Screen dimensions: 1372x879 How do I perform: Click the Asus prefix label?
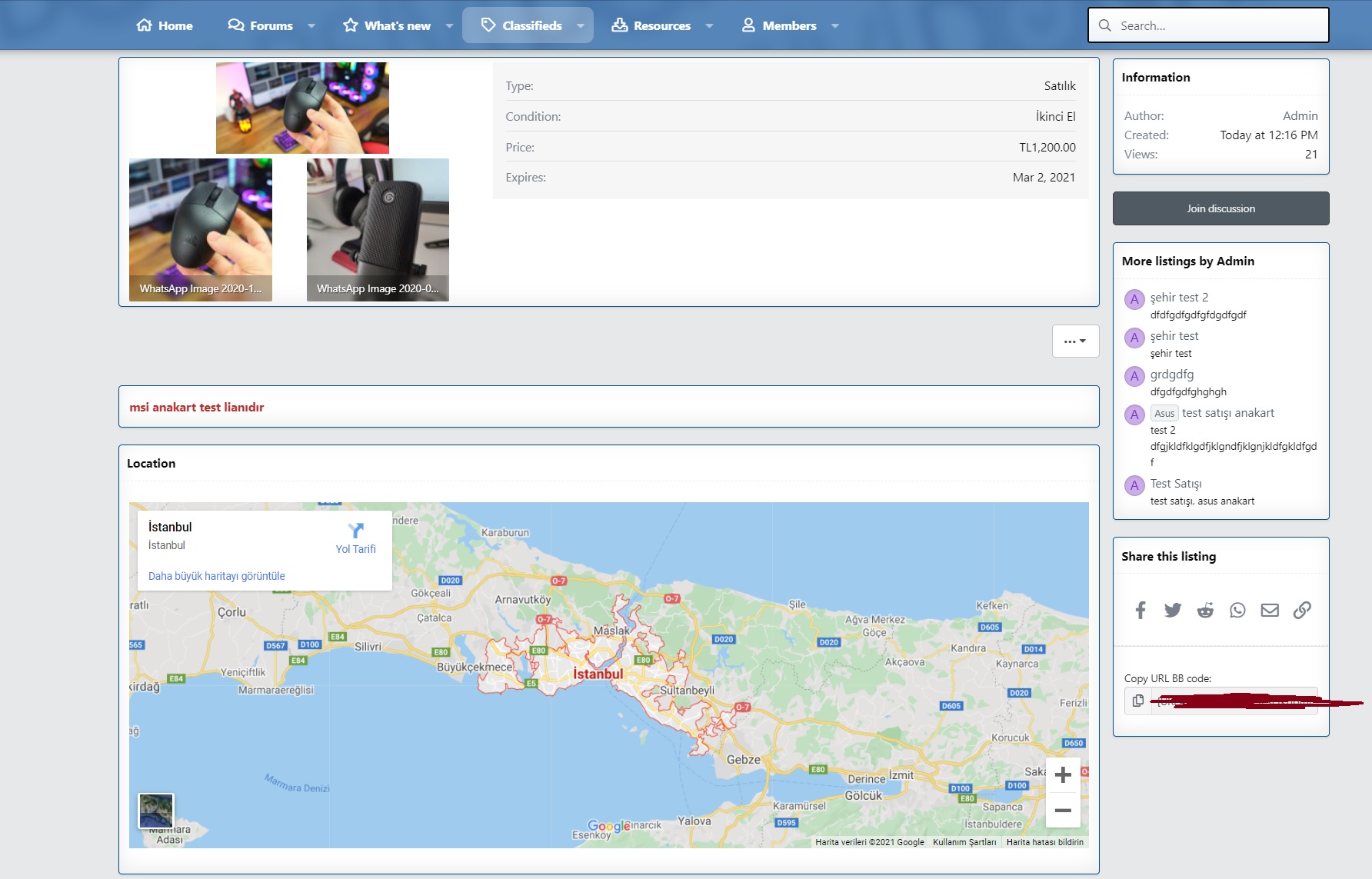[x=1164, y=413]
